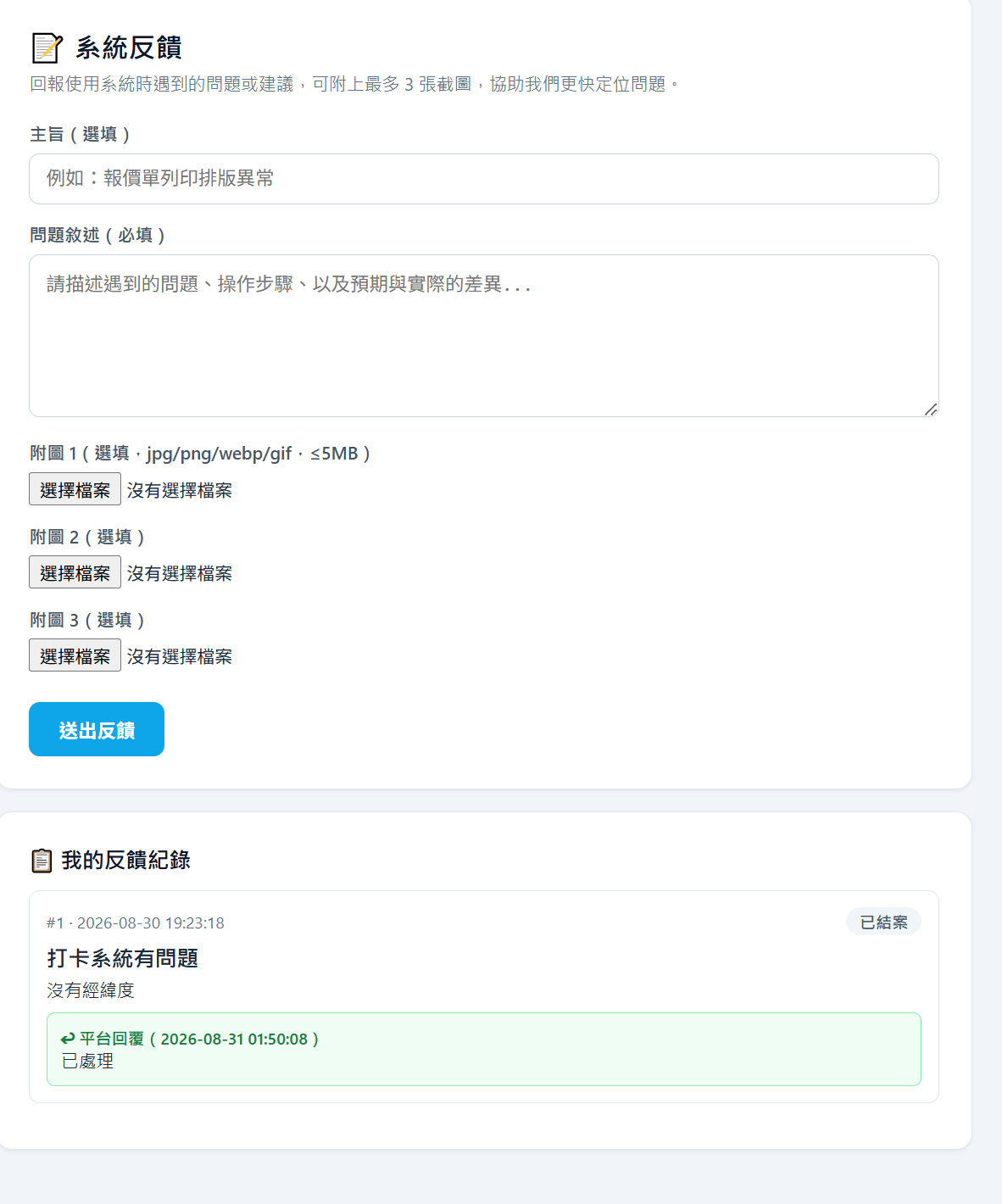The height and width of the screenshot is (1204, 1002).
Task: Click the 已結案 status badge
Action: (883, 922)
